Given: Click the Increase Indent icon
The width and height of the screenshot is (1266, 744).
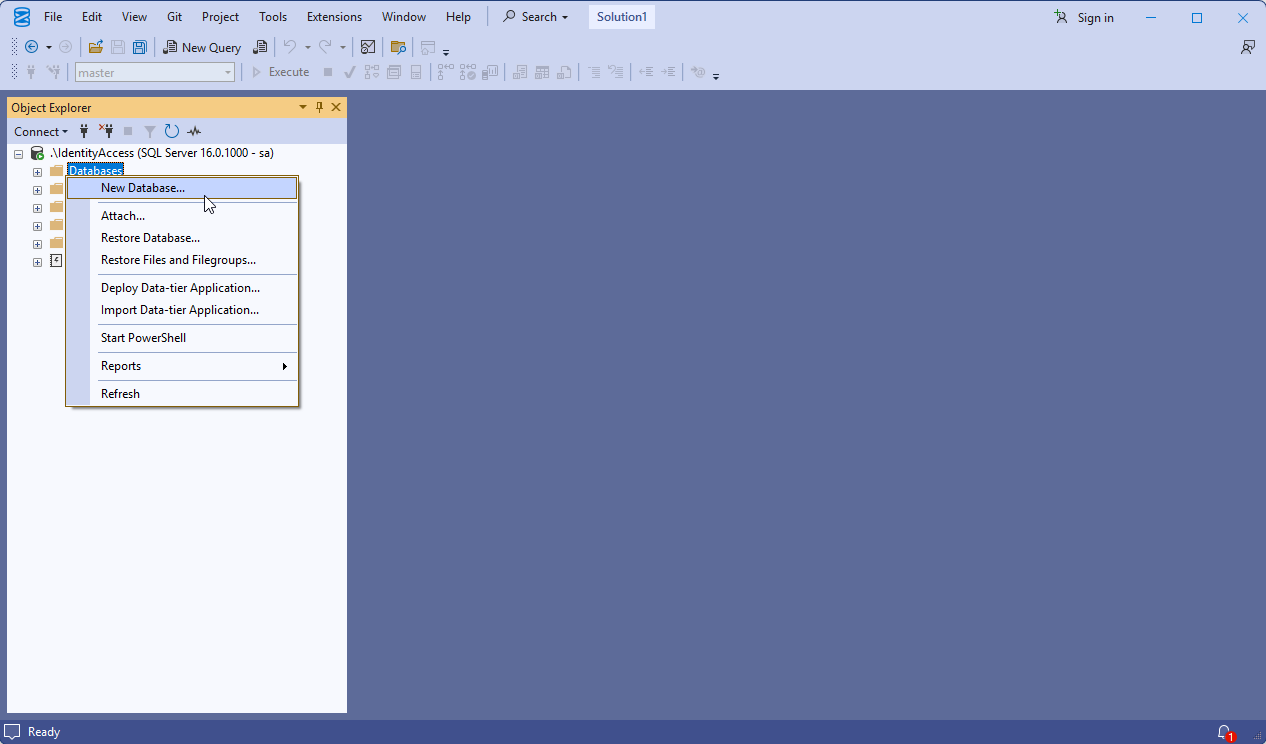Looking at the screenshot, I should tap(668, 72).
